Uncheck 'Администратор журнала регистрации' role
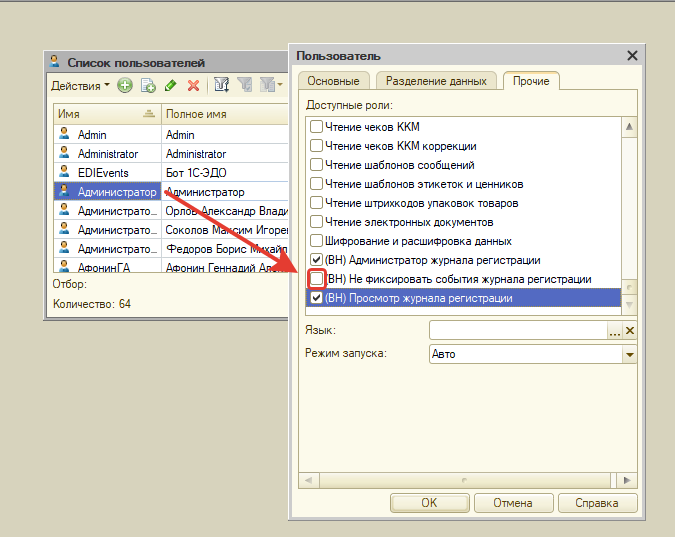Viewport: 675px width, 537px height. click(317, 260)
